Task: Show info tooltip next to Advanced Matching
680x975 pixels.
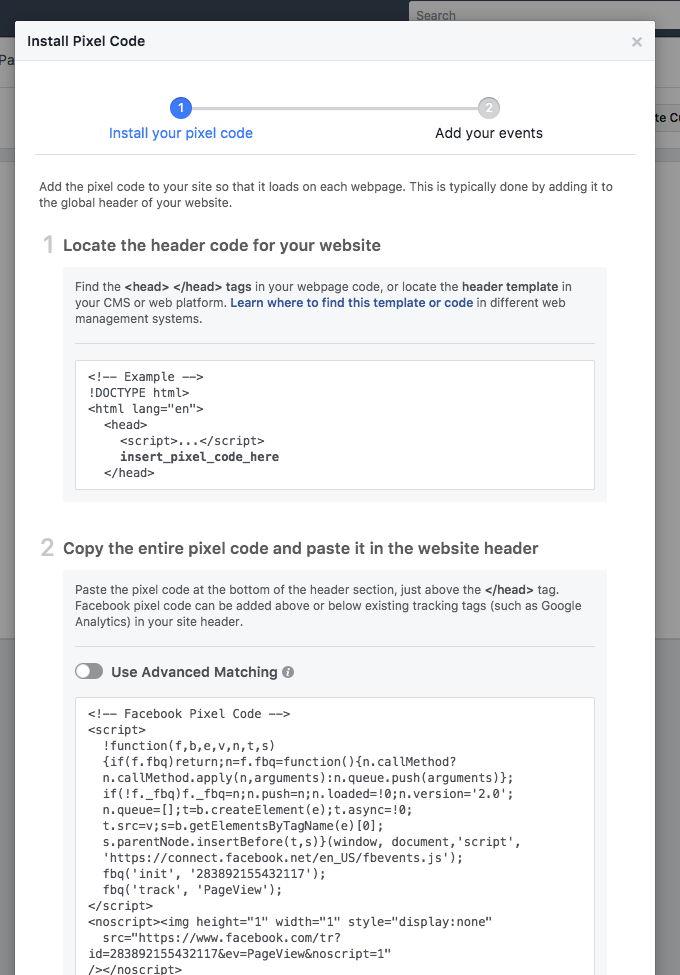Action: (288, 672)
